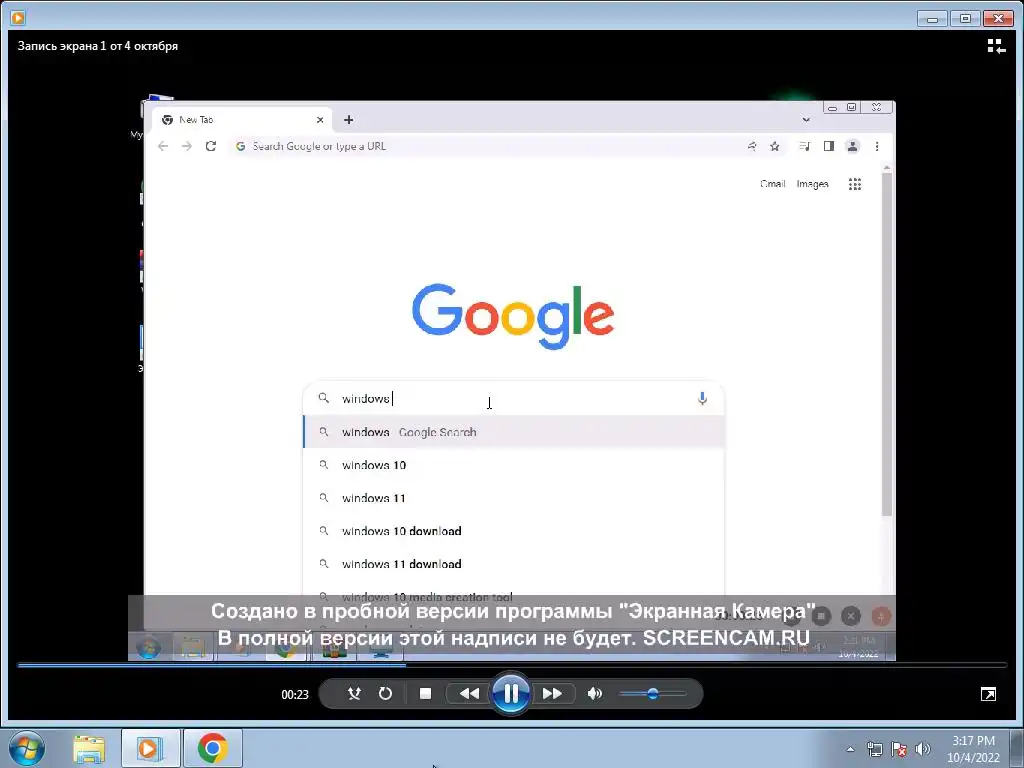
Task: Click the video seek progress bar
Action: click(512, 665)
